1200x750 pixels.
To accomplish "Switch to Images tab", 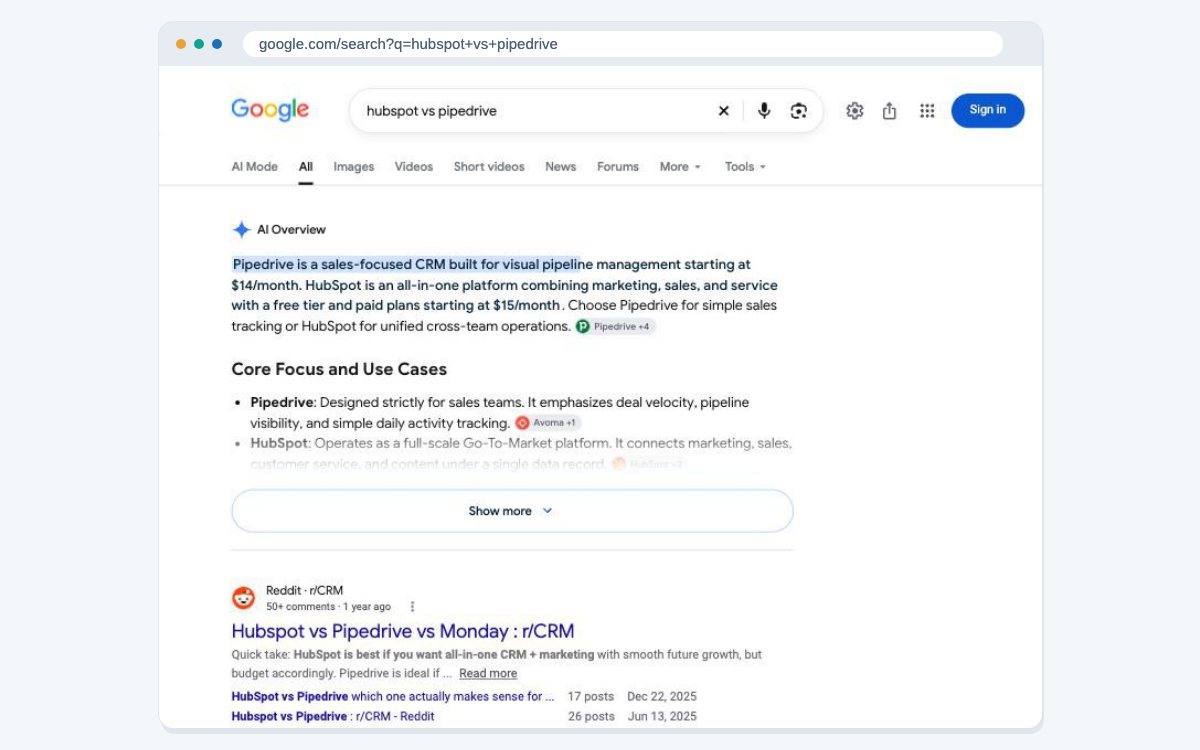I will [354, 167].
